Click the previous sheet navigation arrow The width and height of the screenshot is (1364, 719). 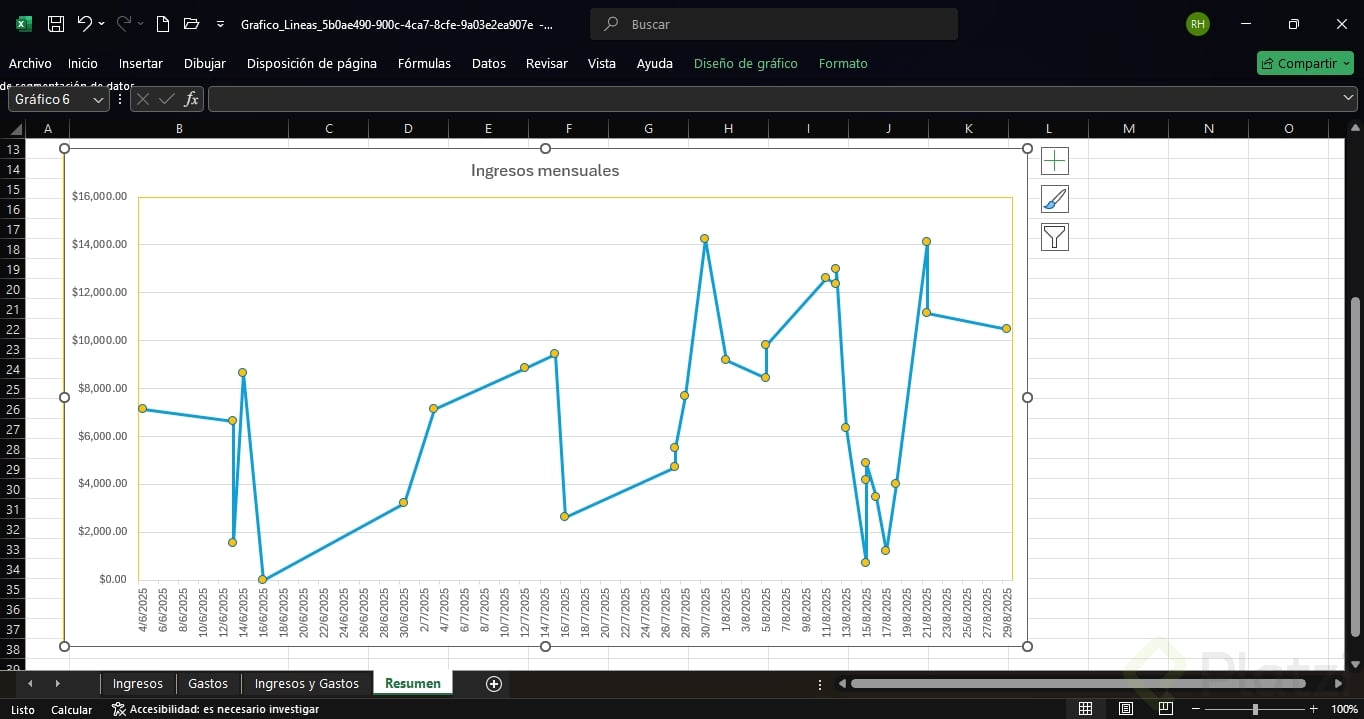click(x=30, y=684)
